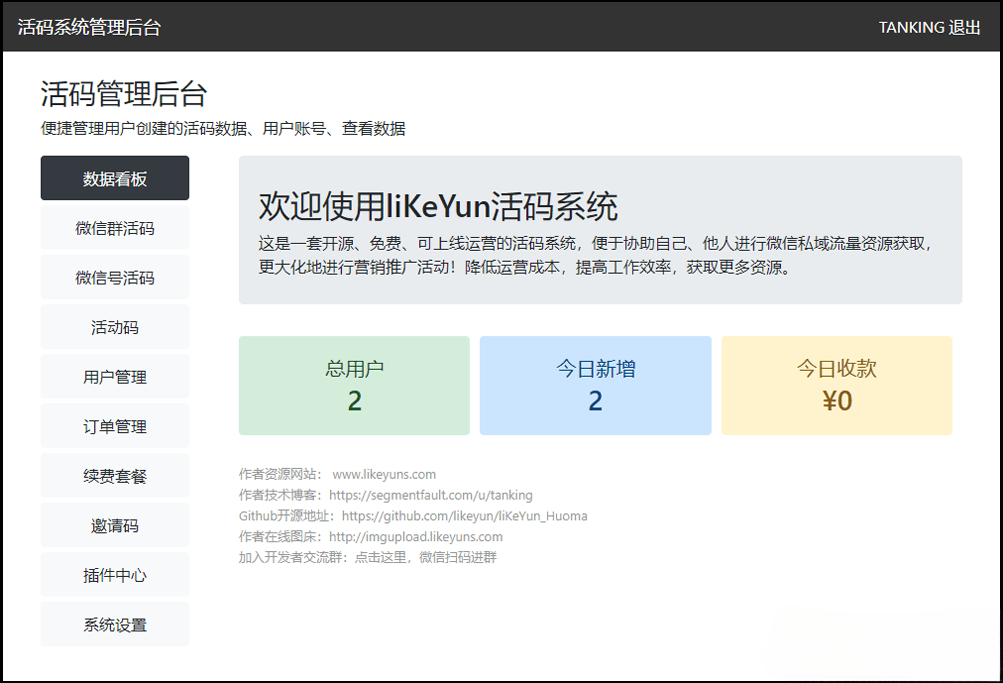The image size is (1003, 683).
Task: Visit the author's segmentfault blog link
Action: click(430, 495)
